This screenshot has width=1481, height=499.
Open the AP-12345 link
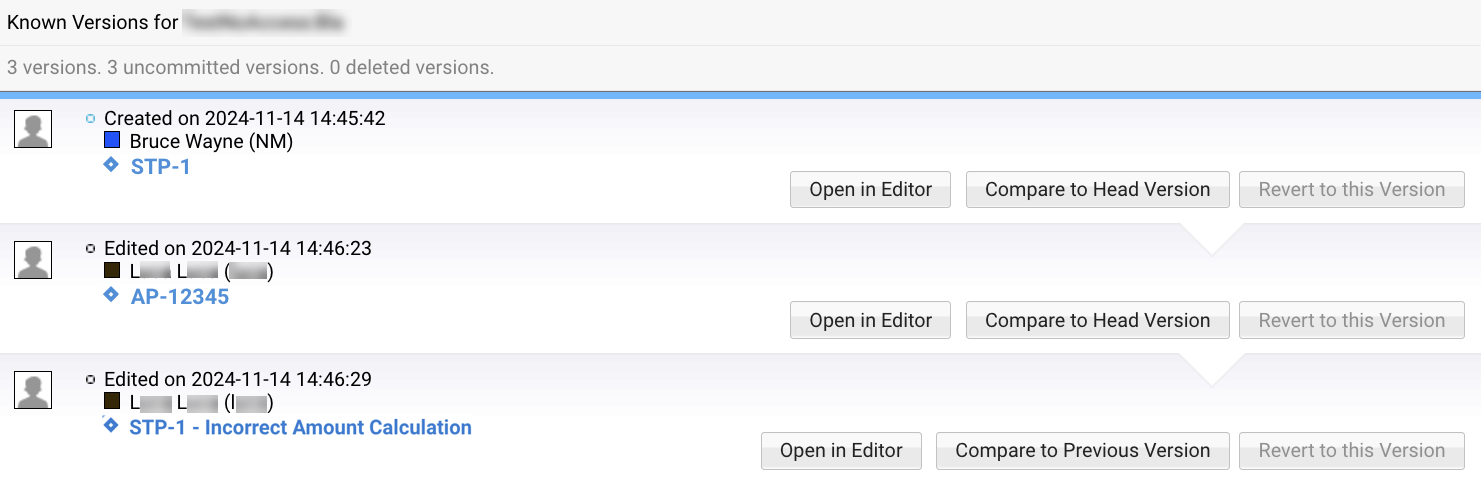click(x=180, y=297)
